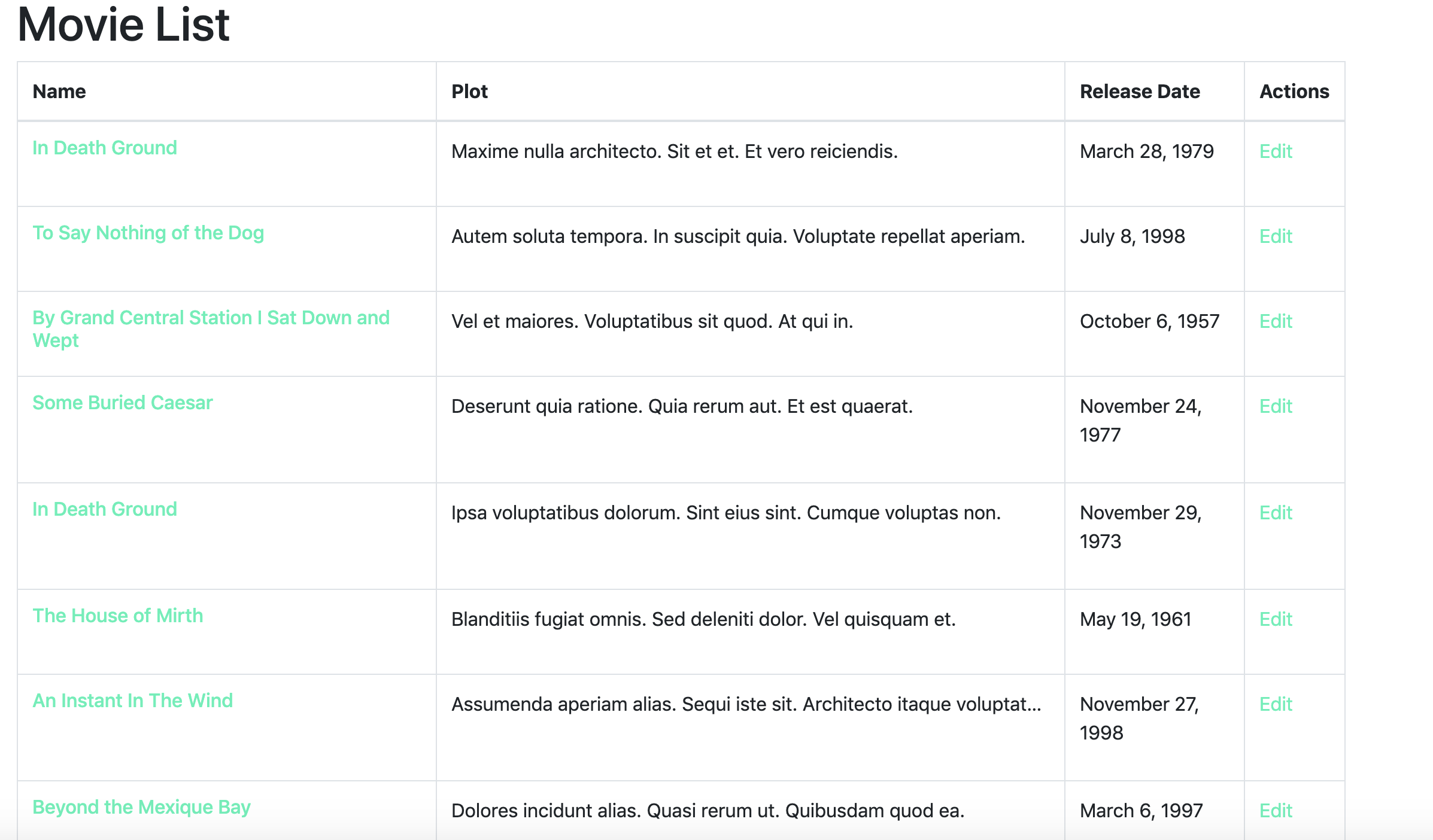The width and height of the screenshot is (1433, 840).
Task: Open the first In Death Ground movie link
Action: (x=105, y=148)
